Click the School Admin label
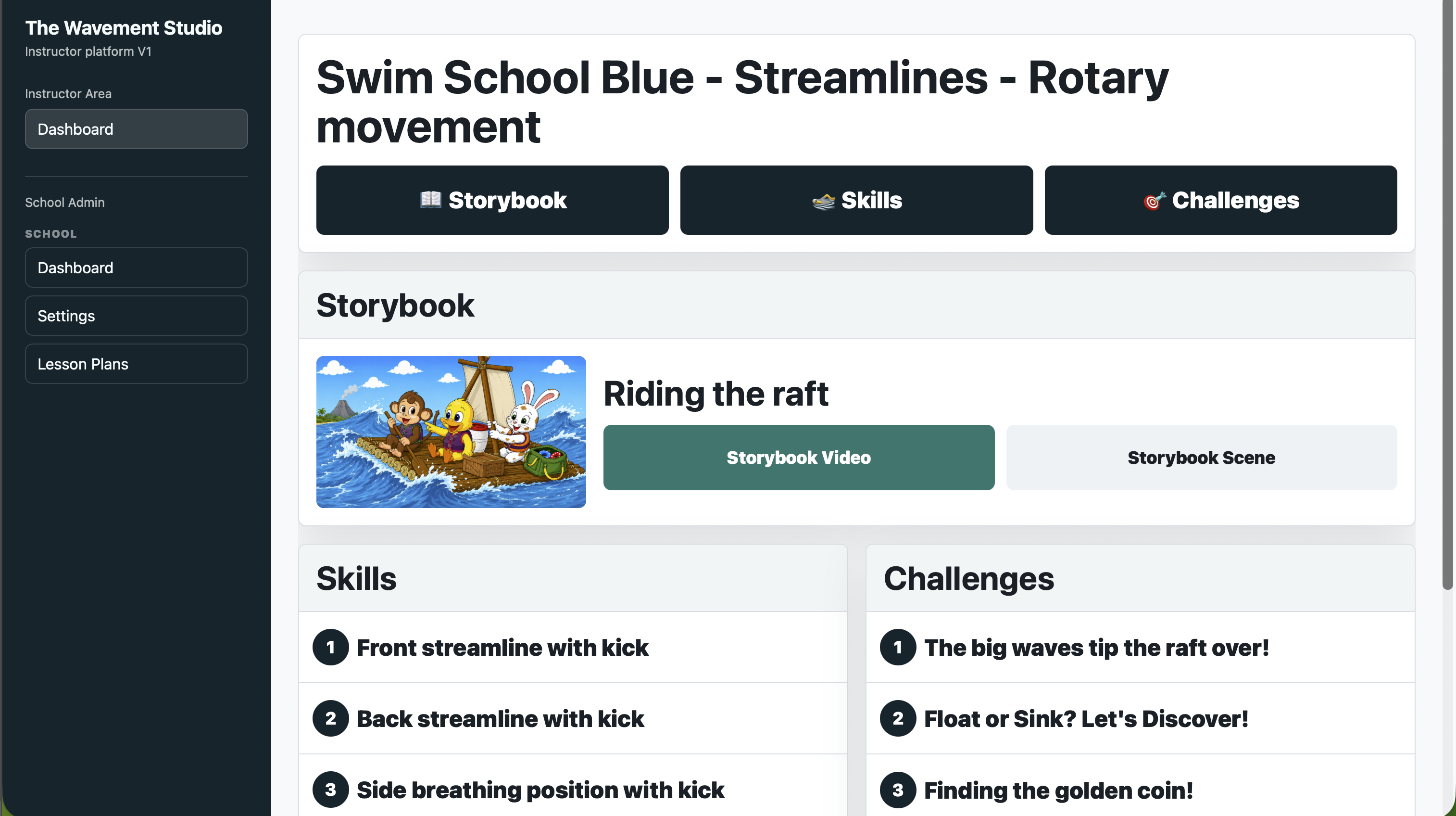Screen dimensions: 1456x816 [x=64, y=202]
